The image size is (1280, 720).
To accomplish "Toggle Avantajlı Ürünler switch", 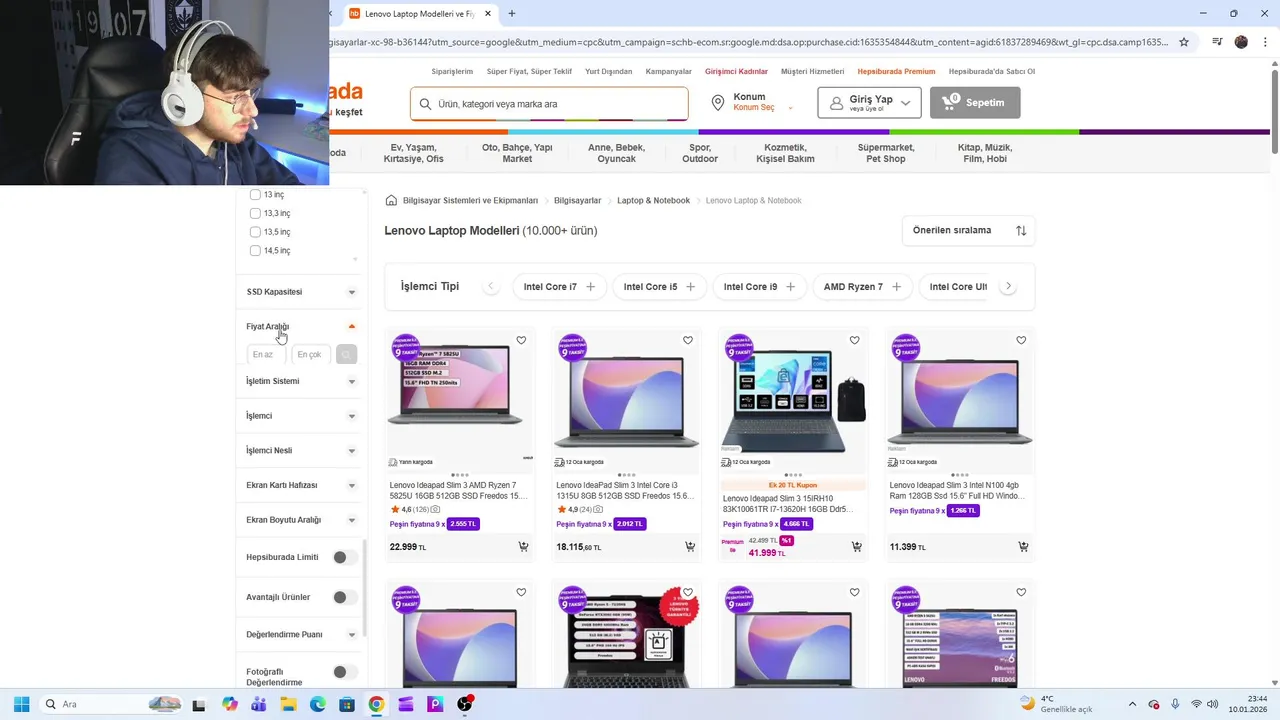I will 344,597.
